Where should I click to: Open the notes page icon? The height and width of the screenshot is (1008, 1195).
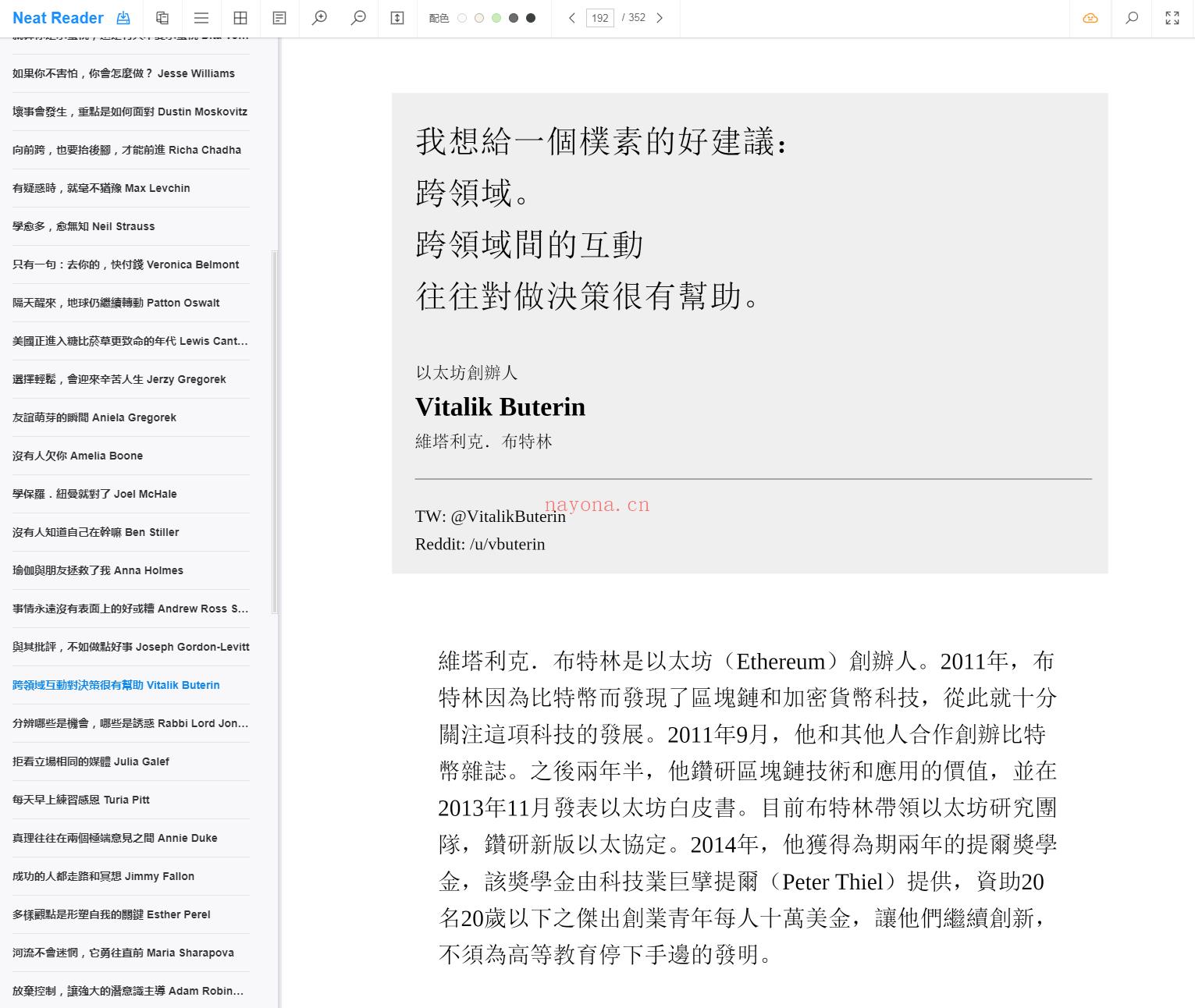coord(279,18)
